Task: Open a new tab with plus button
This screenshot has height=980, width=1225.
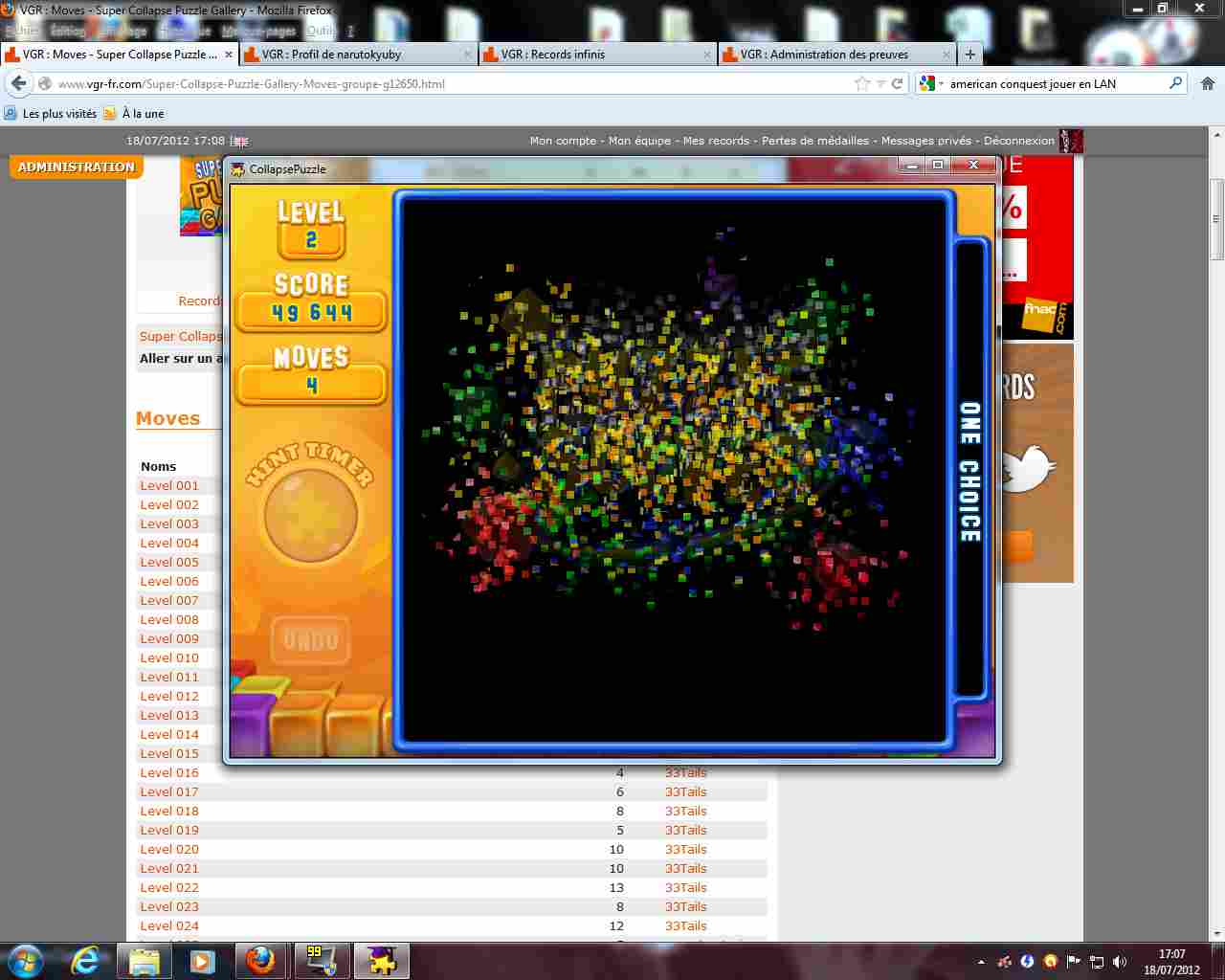Action: [969, 55]
